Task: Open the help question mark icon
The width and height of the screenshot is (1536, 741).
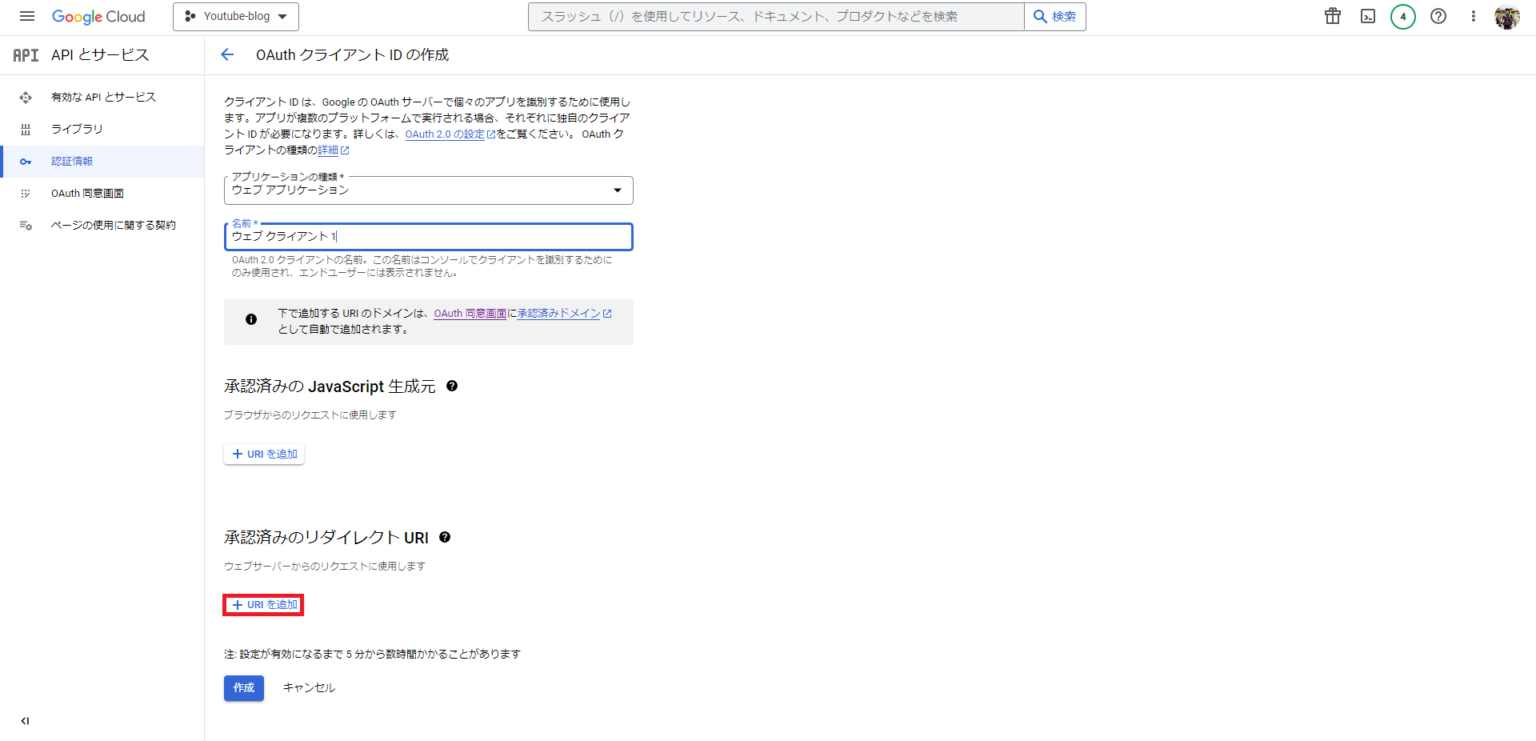Action: pos(1437,16)
